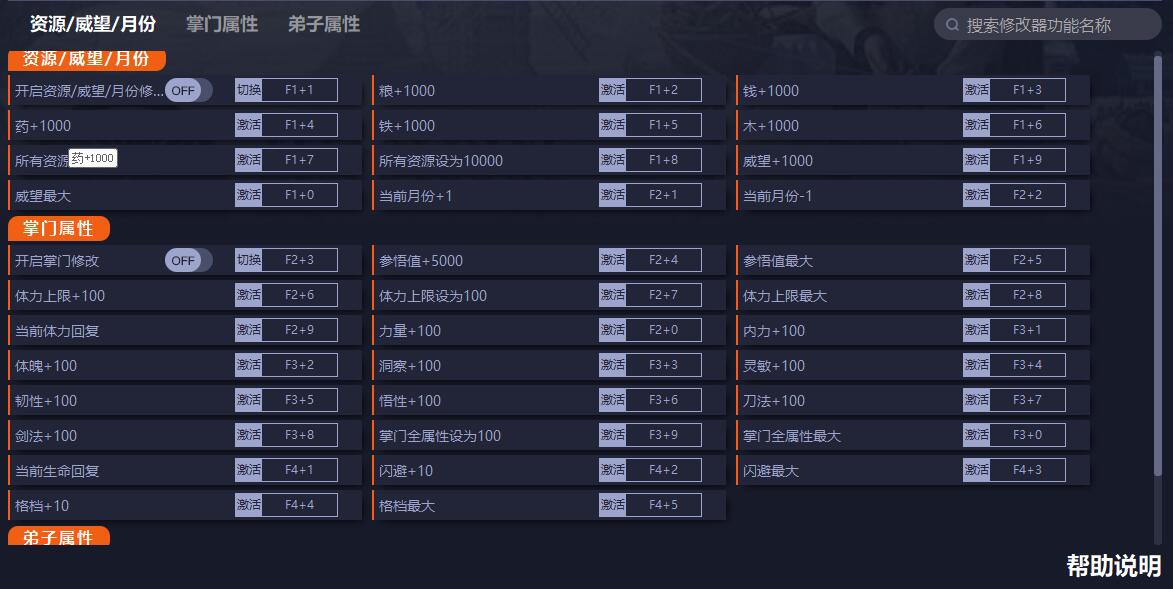Activate 粮+1000 cheat button
The image size is (1173, 589).
point(612,90)
